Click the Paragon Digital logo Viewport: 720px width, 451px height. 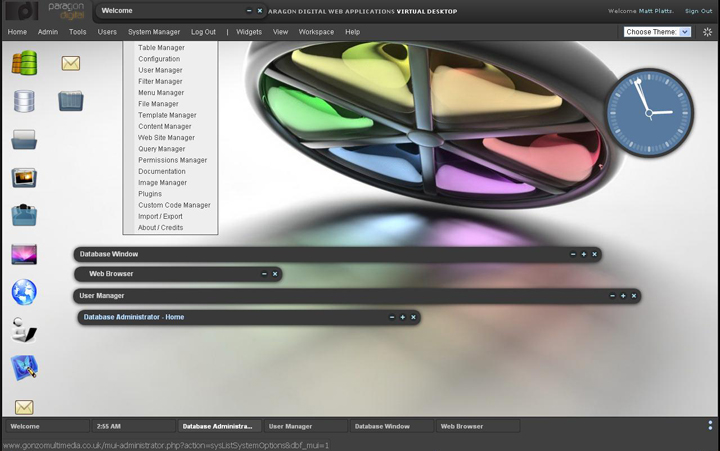46,11
